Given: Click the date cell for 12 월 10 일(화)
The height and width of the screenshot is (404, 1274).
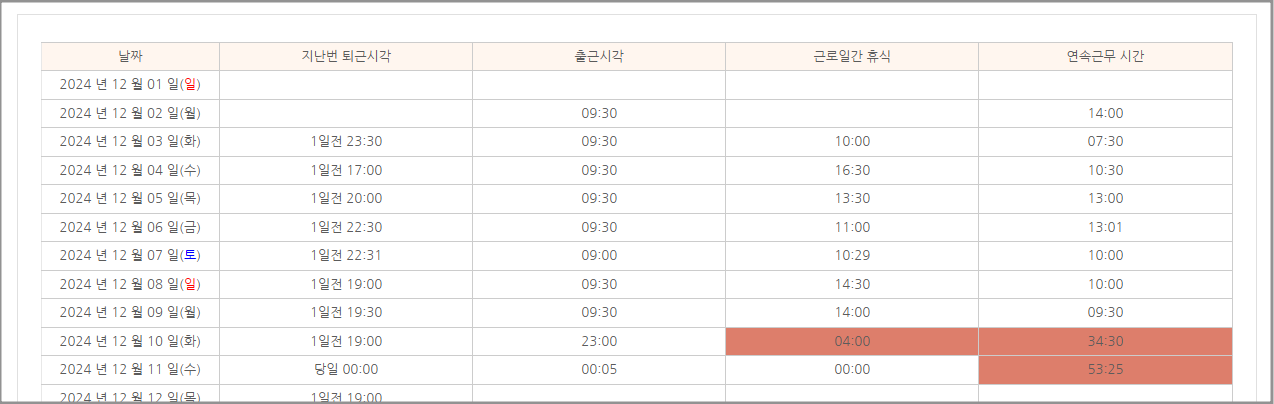Looking at the screenshot, I should (130, 341).
